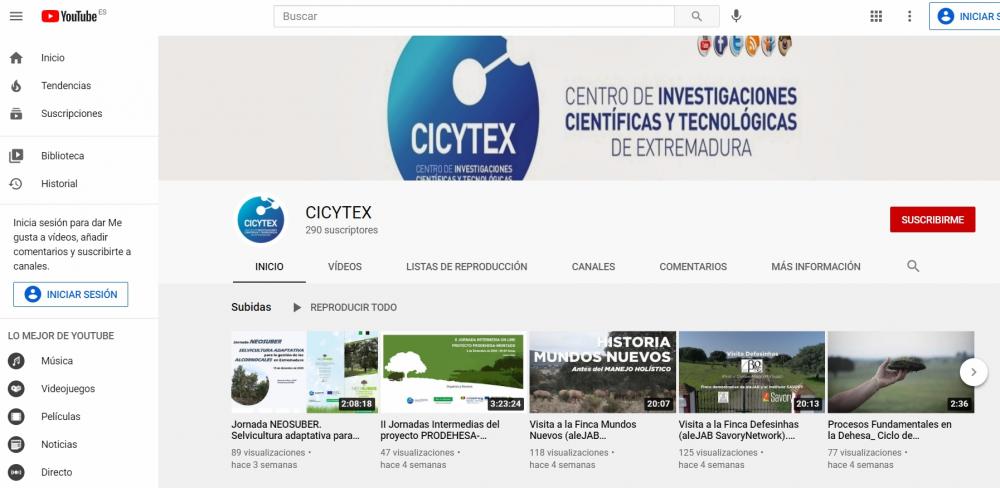
Task: Click the Música icon
Action: tap(16, 361)
